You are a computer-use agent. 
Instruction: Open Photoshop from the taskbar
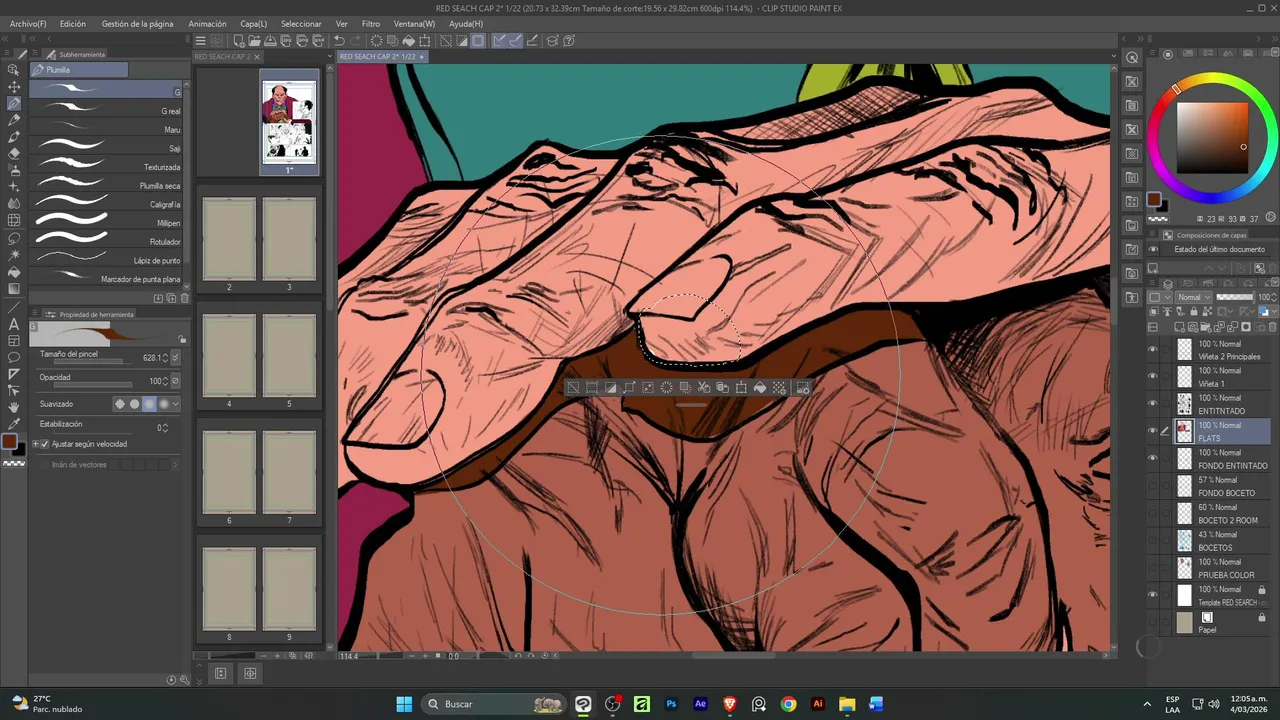coord(671,704)
